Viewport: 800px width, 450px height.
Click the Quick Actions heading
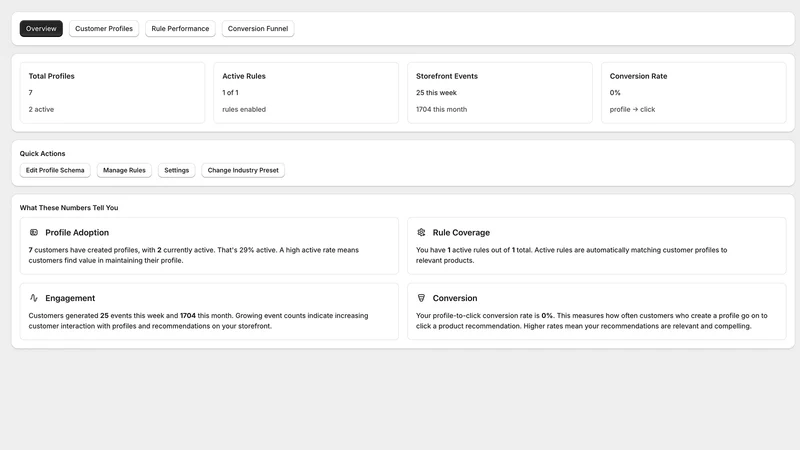tap(42, 154)
